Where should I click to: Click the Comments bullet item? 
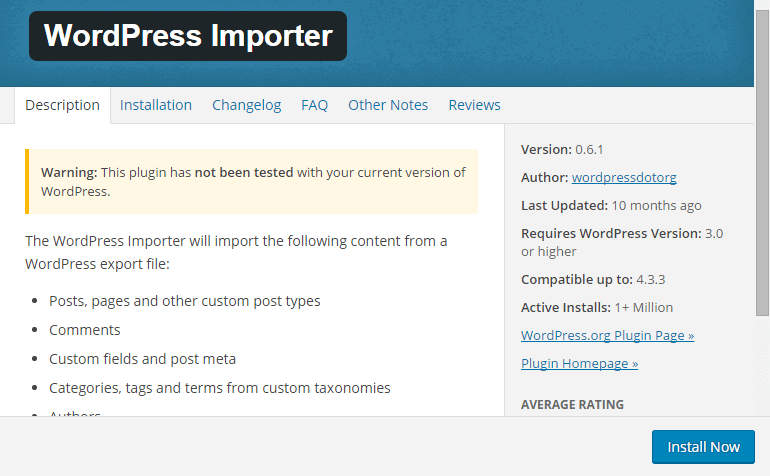84,330
